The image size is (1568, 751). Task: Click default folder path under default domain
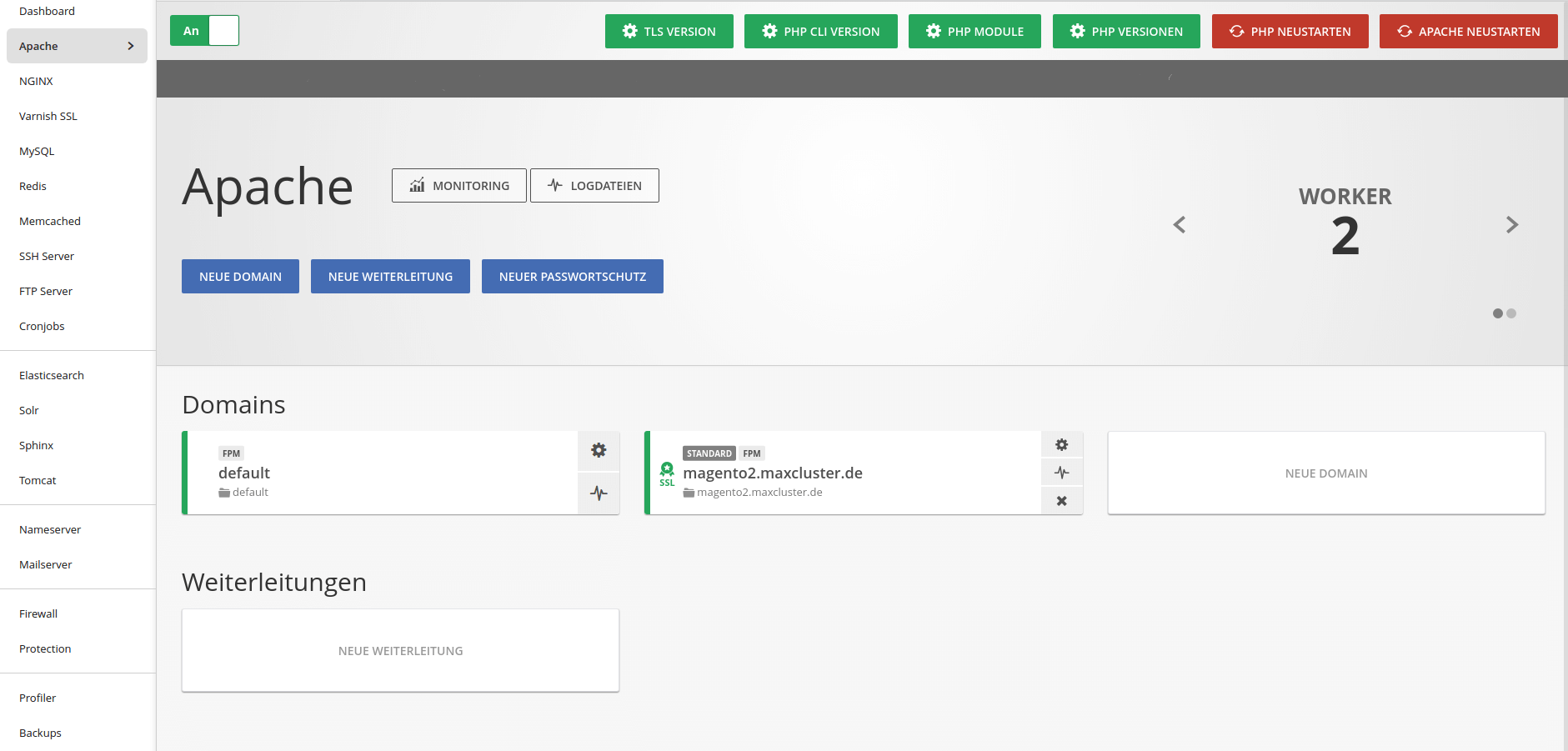(243, 492)
